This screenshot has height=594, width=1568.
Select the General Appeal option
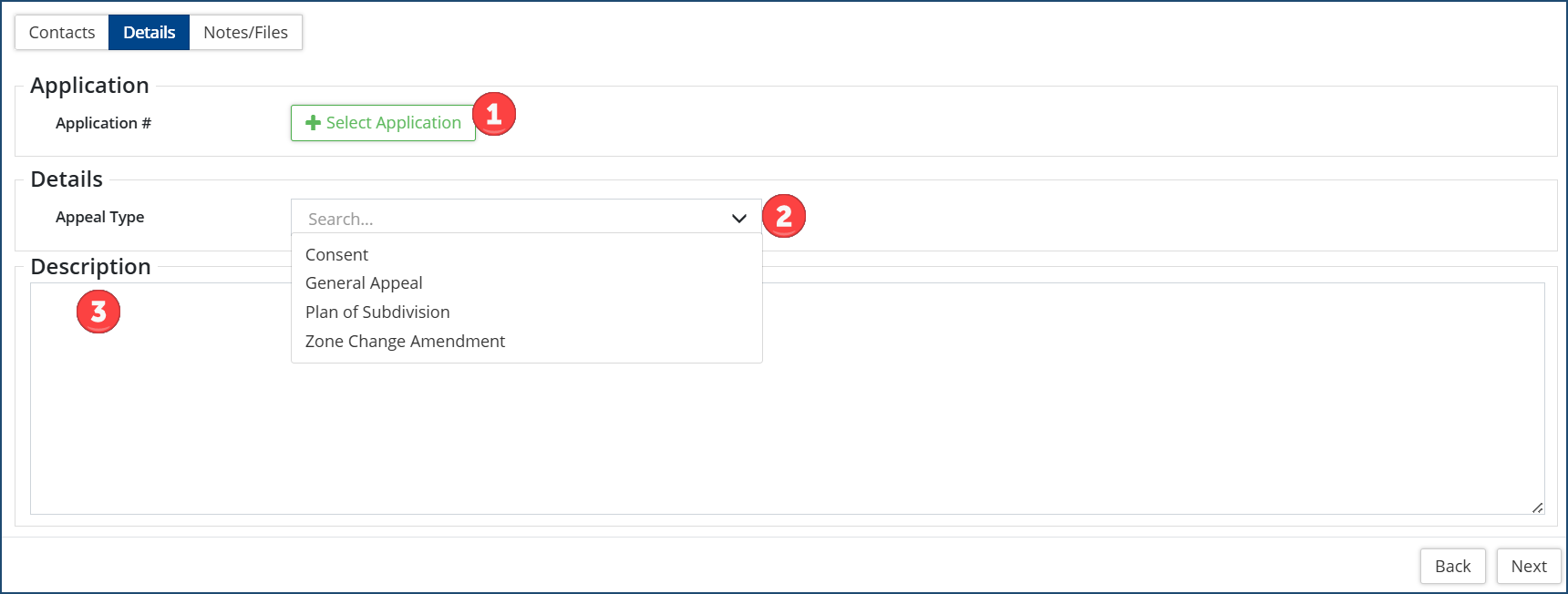pyautogui.click(x=364, y=283)
